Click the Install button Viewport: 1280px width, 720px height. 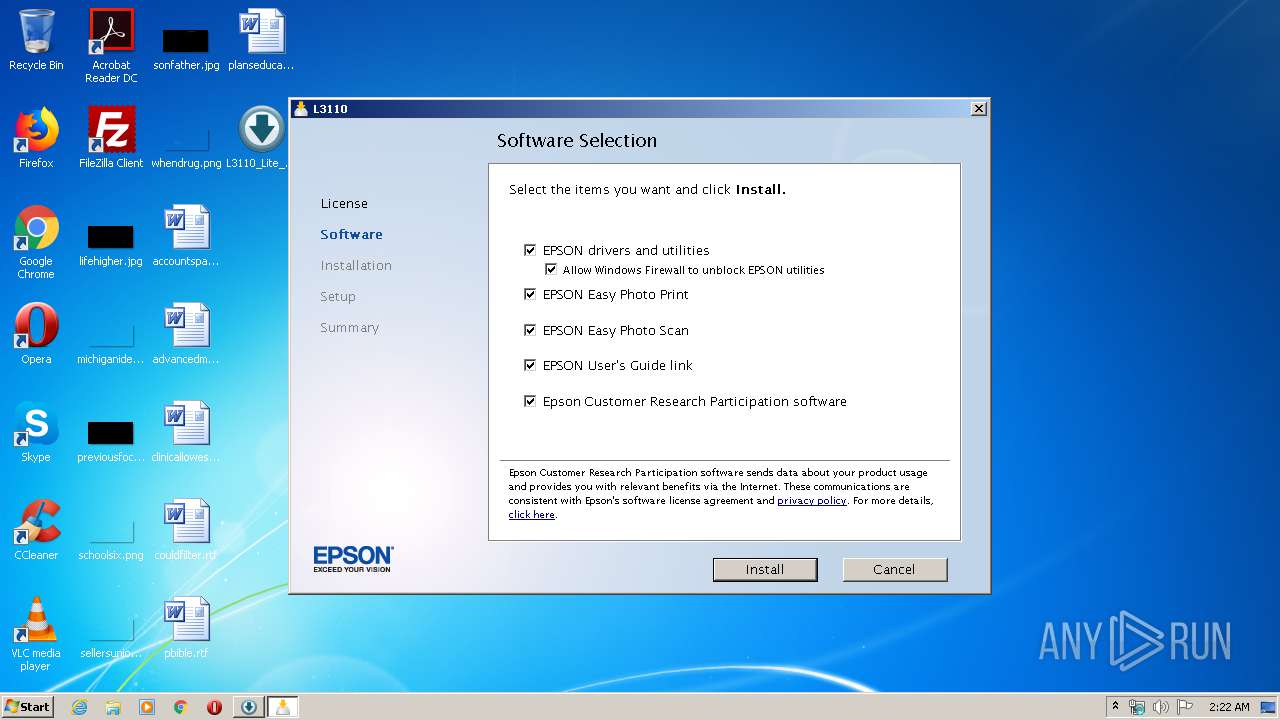765,569
